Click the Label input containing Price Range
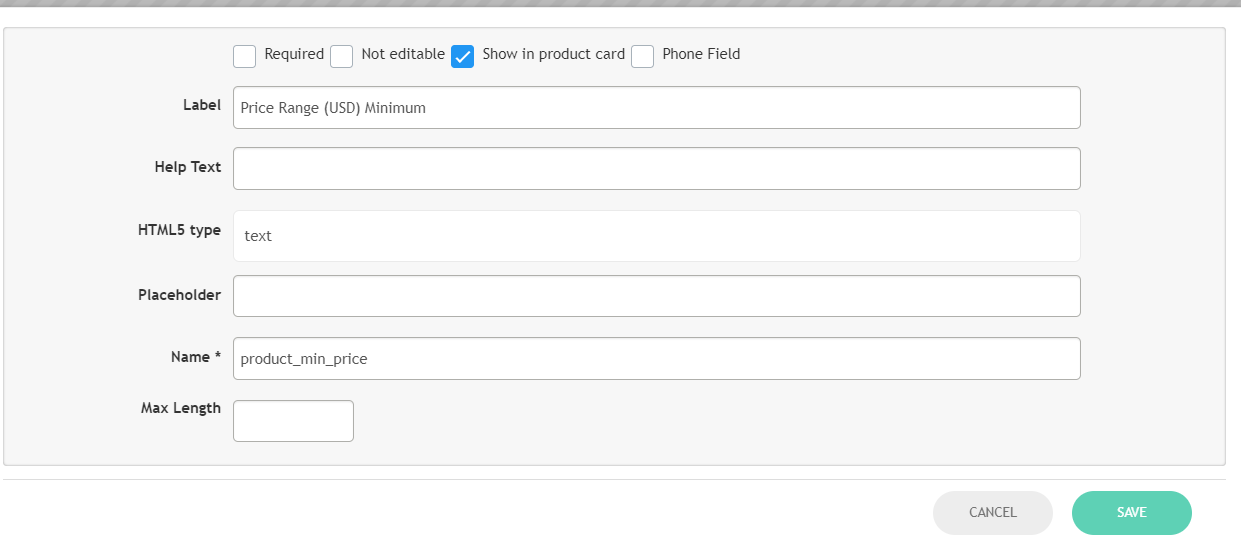Screen dimensions: 1241x552 click(656, 108)
